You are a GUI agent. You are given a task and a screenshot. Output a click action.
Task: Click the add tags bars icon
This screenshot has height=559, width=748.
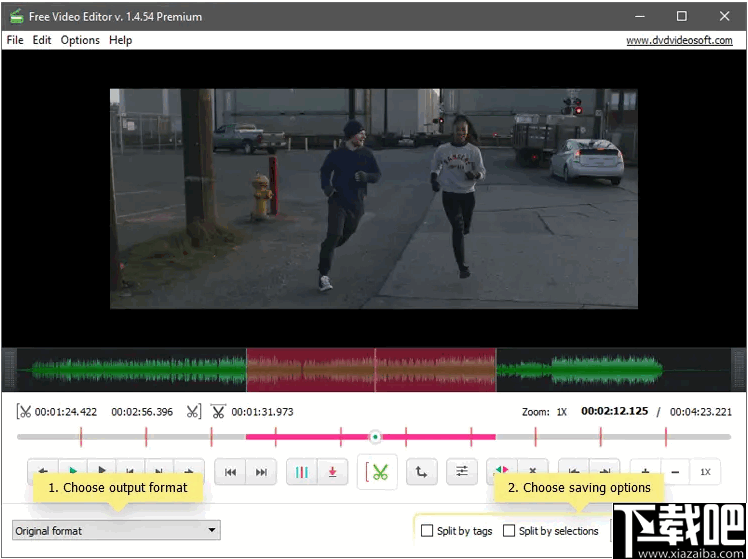[x=301, y=472]
